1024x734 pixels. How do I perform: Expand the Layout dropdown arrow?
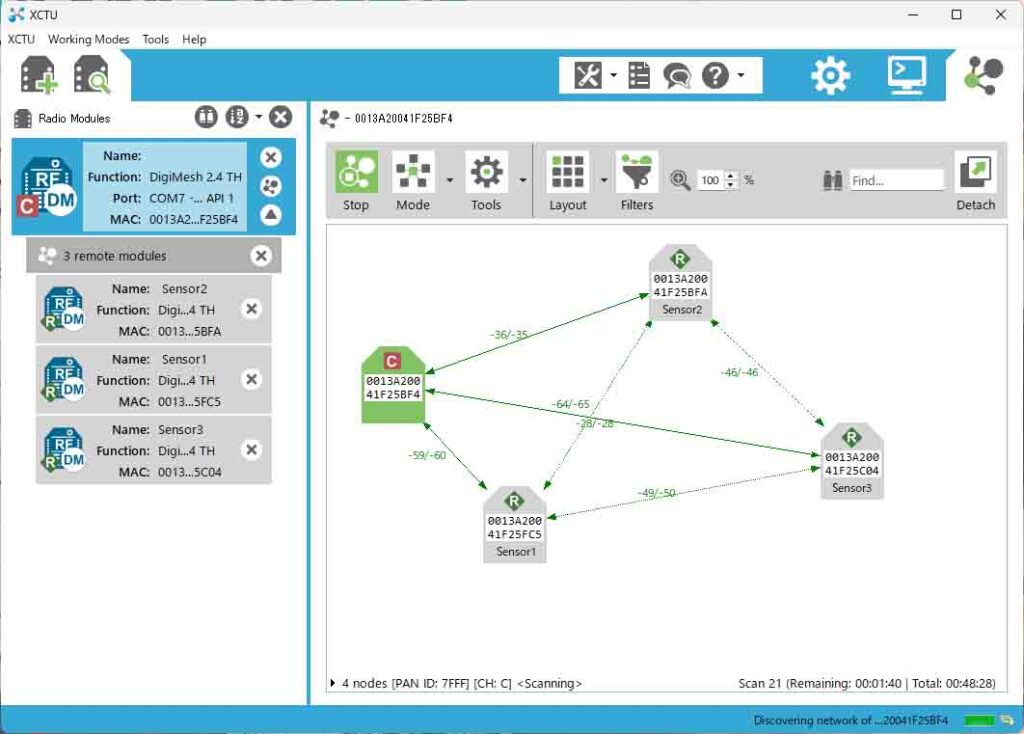click(x=603, y=180)
